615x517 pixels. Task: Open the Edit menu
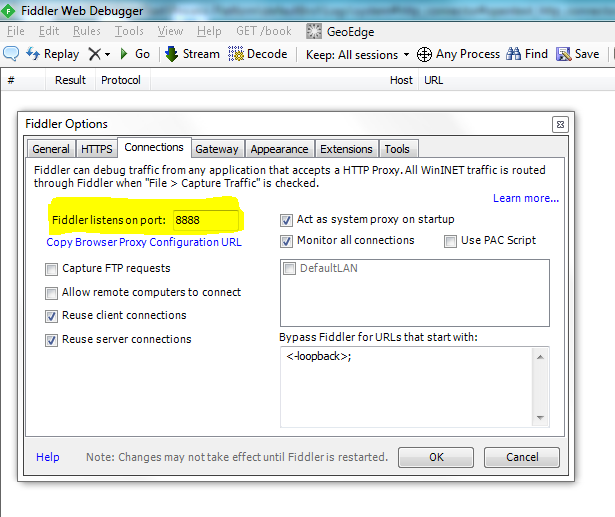click(49, 31)
